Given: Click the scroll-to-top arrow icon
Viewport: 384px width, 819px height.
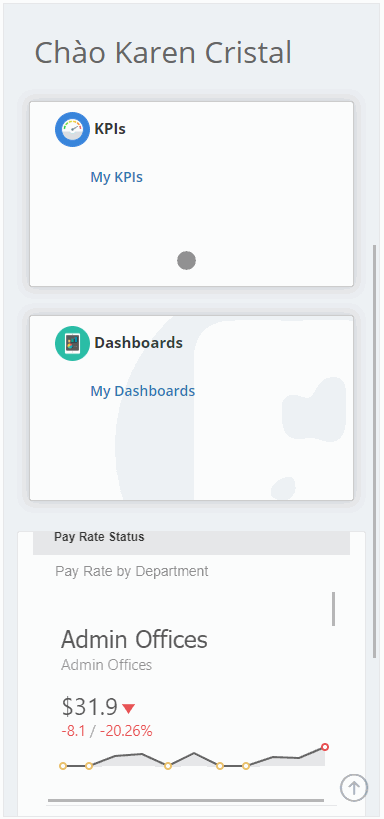Looking at the screenshot, I should click(354, 787).
